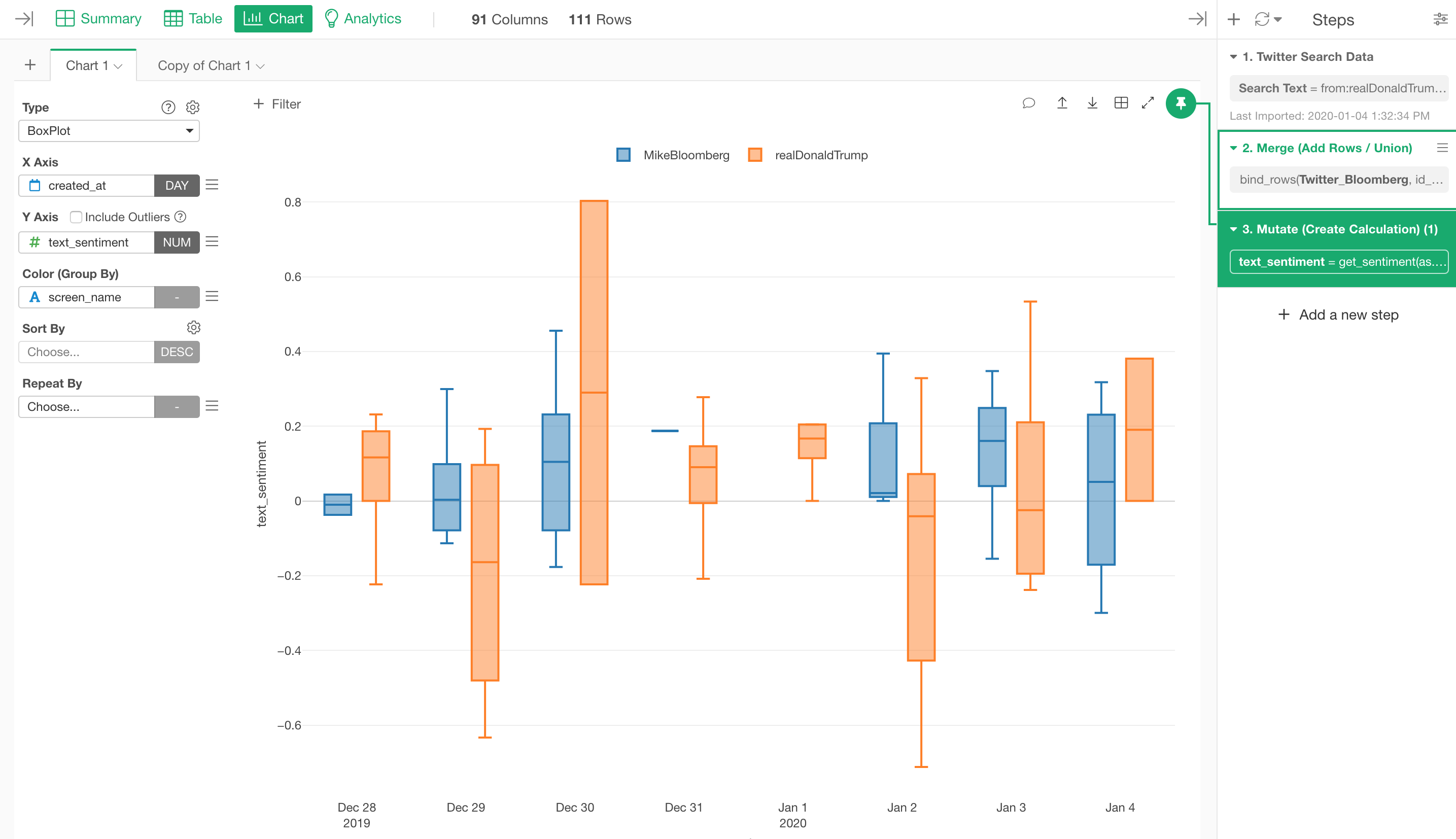Expand the Merge (Add Rows / Union) step menu

(1443, 148)
